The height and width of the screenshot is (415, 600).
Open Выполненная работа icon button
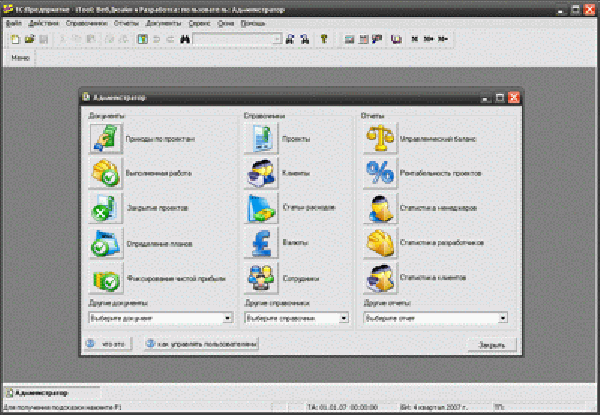[106, 173]
